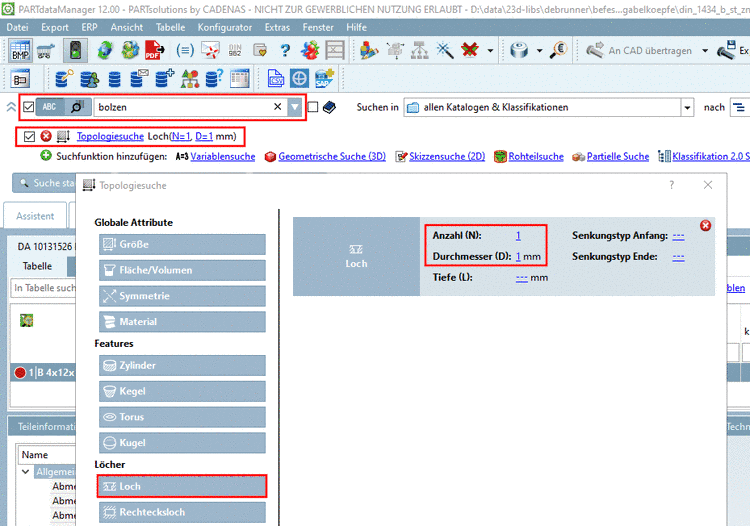The image size is (750, 526).
Task: Open the Datei menu
Action: click(x=17, y=27)
